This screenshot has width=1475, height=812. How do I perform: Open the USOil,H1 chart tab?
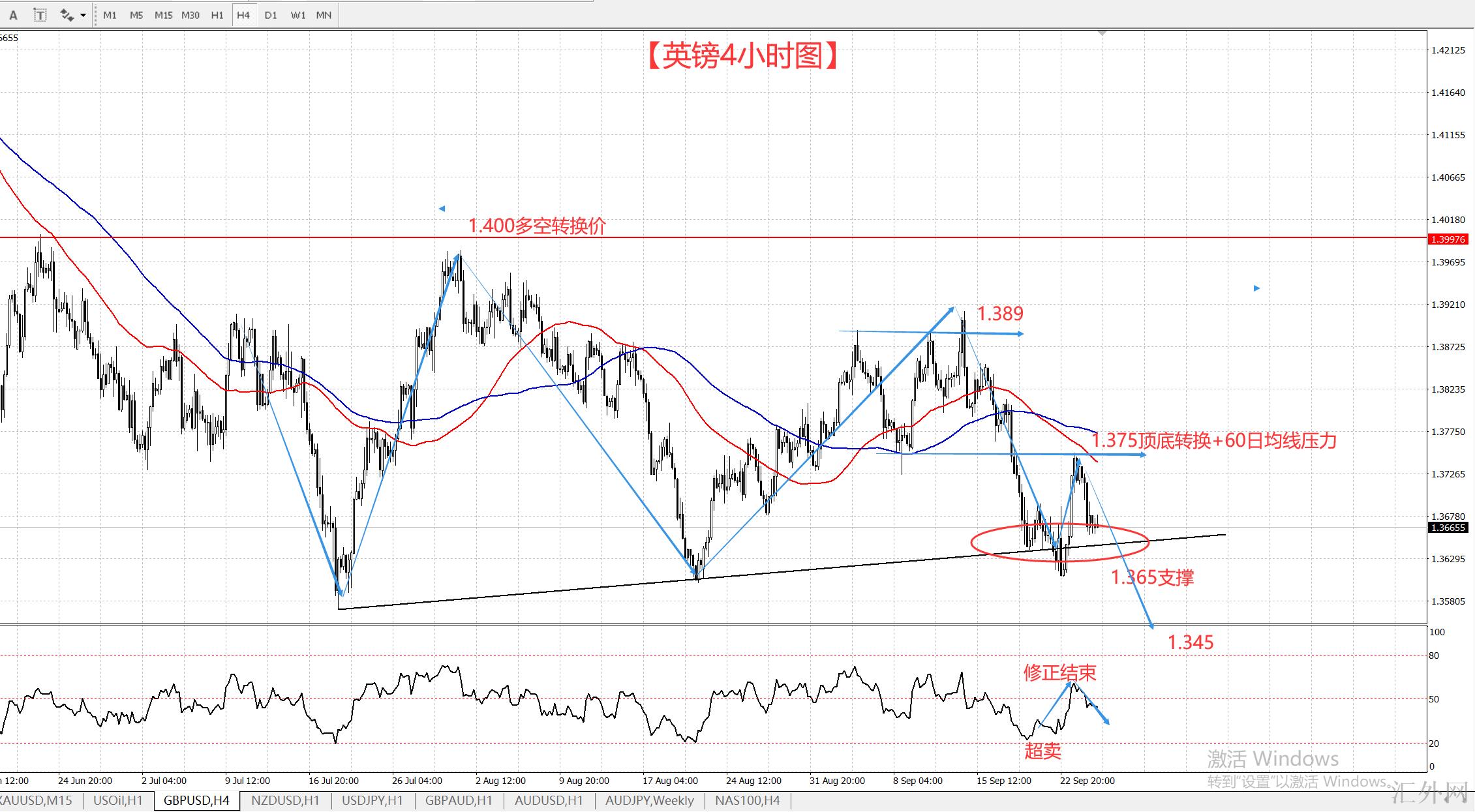coord(118,800)
